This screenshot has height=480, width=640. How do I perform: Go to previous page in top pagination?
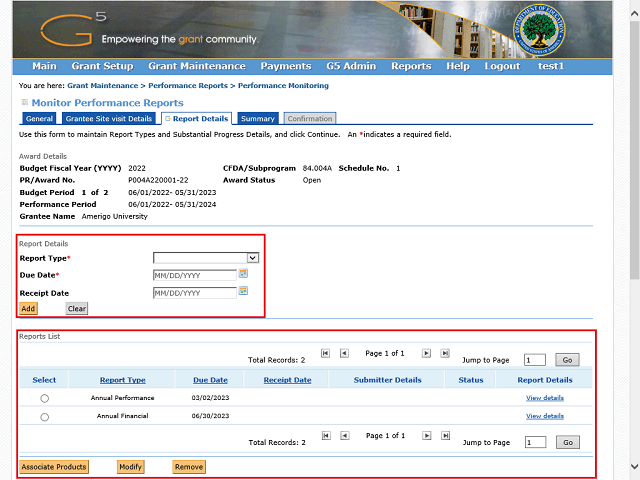point(344,353)
